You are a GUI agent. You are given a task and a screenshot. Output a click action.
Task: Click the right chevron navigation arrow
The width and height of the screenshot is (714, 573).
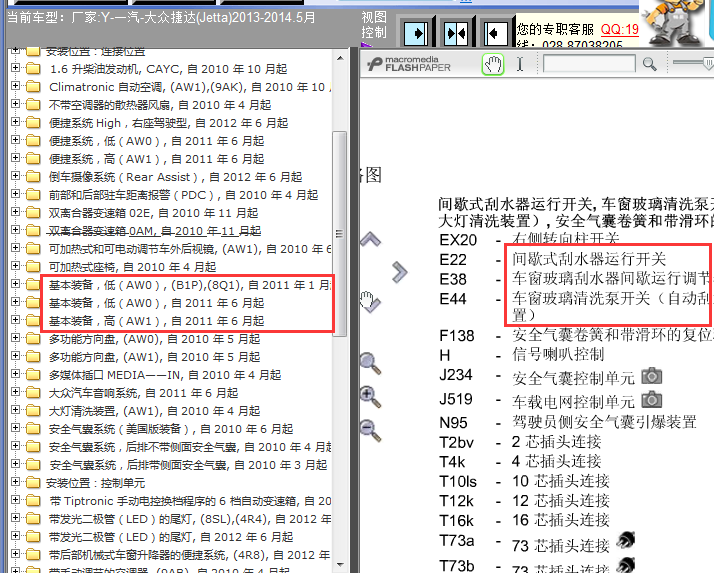[x=399, y=272]
